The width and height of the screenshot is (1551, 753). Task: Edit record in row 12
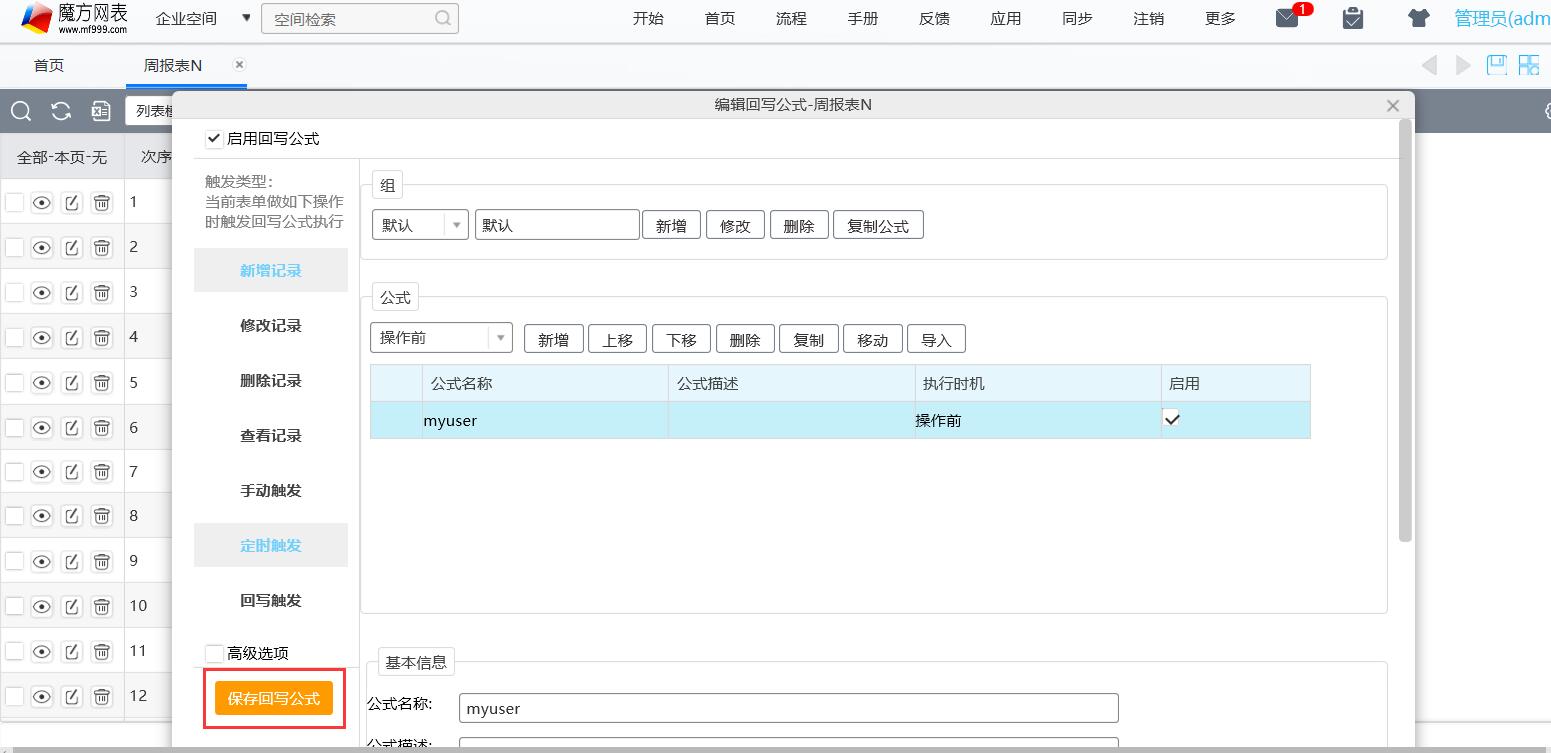(72, 696)
